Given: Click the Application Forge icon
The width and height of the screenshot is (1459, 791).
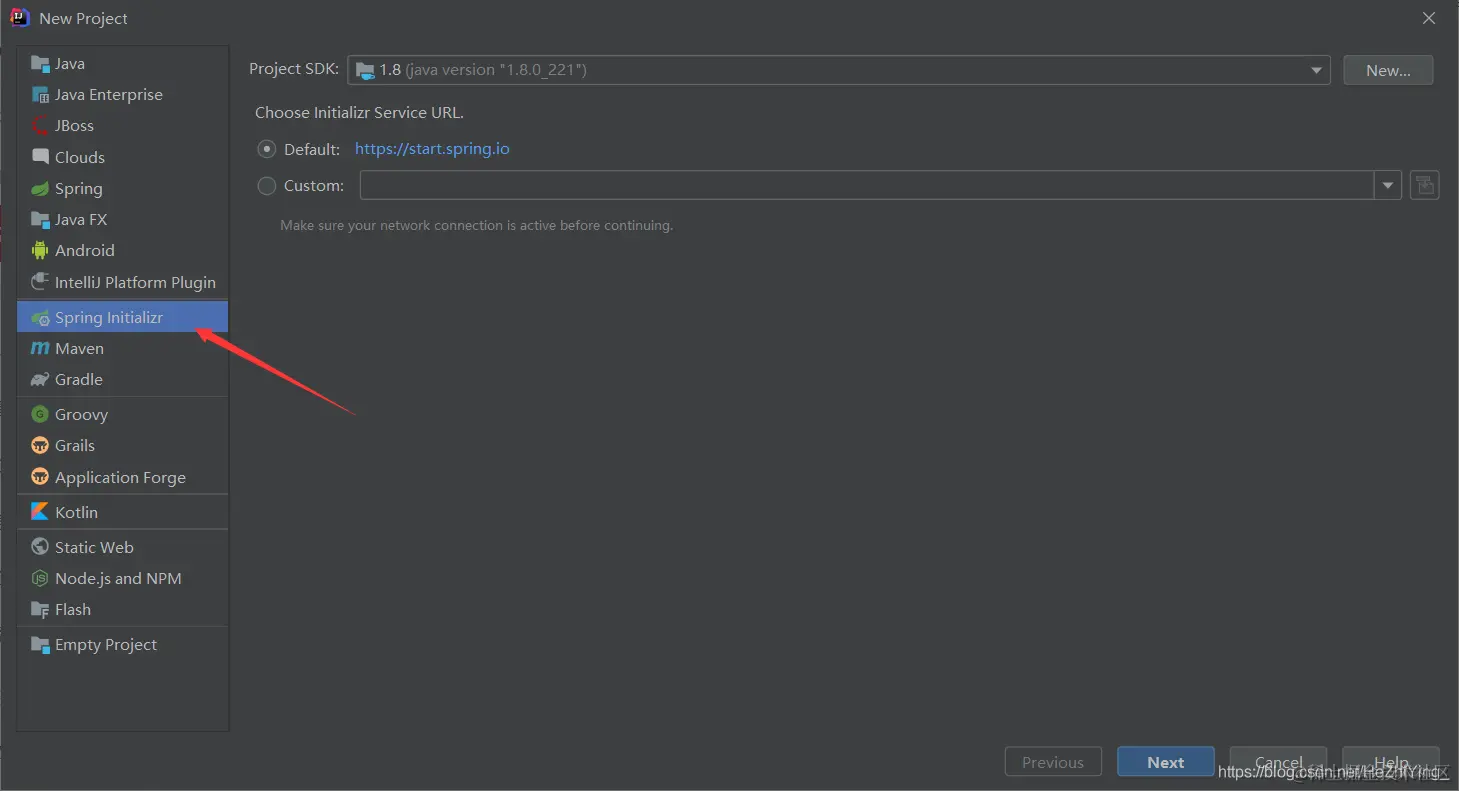Looking at the screenshot, I should [x=40, y=477].
